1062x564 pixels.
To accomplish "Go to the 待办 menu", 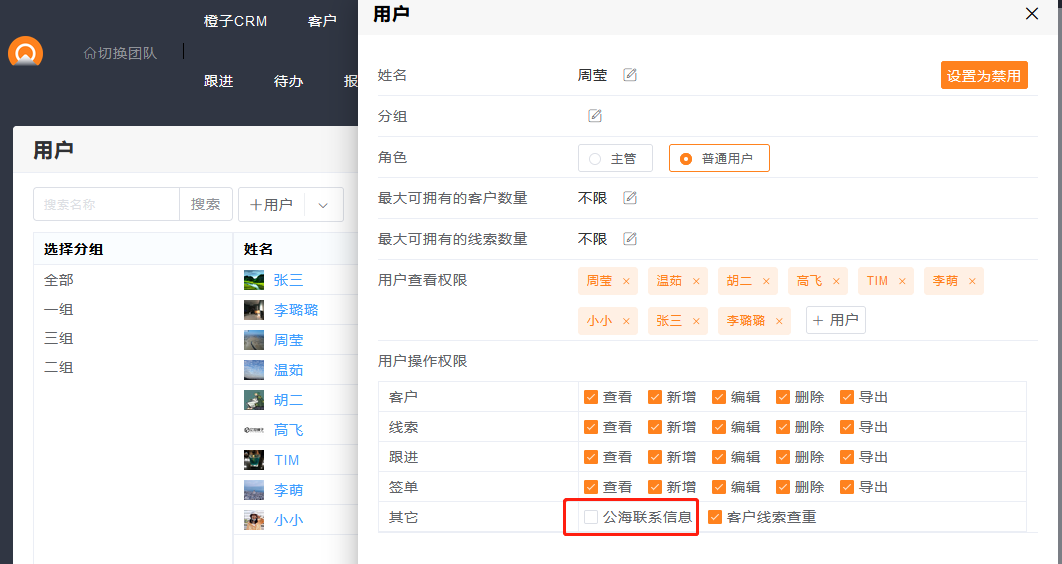I will tap(288, 81).
